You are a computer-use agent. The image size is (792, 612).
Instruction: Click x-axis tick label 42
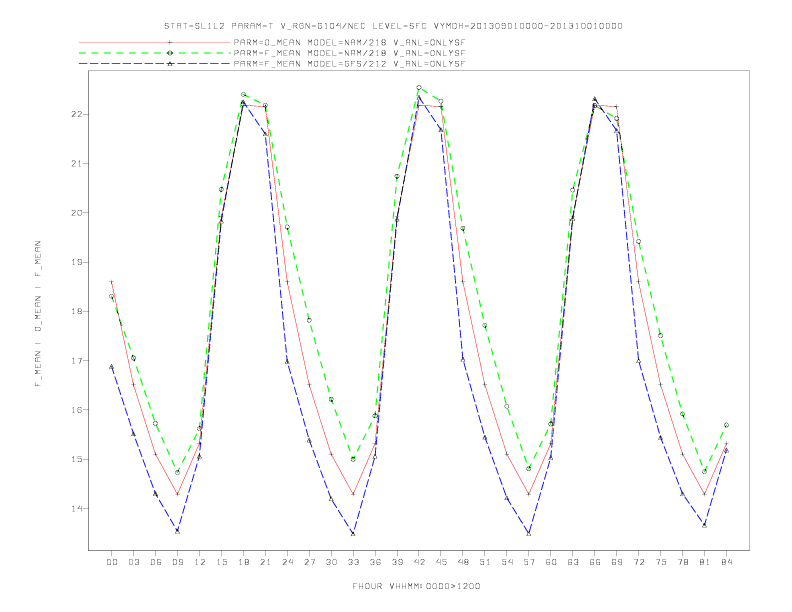pyautogui.click(x=419, y=562)
